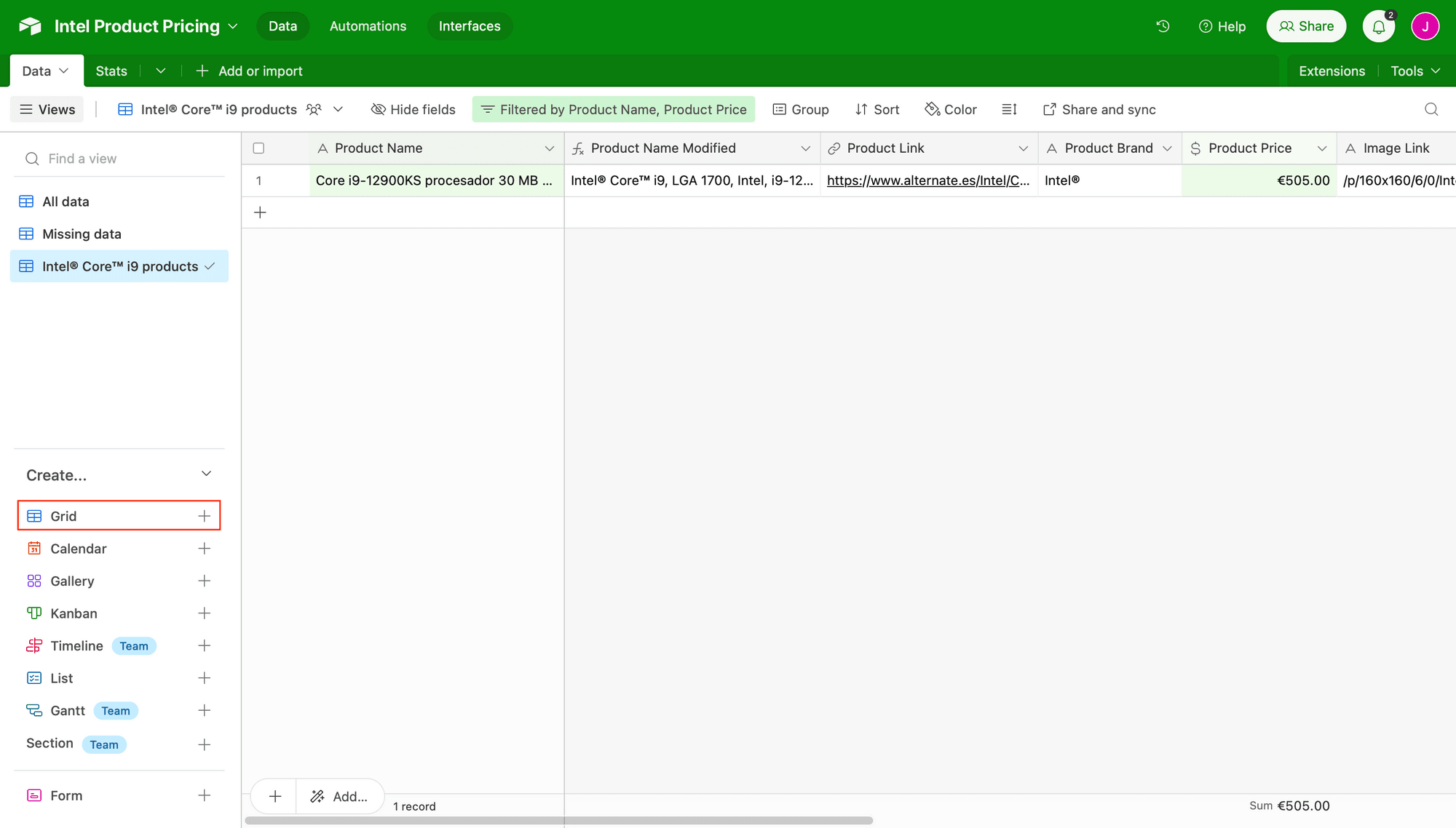Click the Share button
The image size is (1456, 828).
pyautogui.click(x=1306, y=26)
